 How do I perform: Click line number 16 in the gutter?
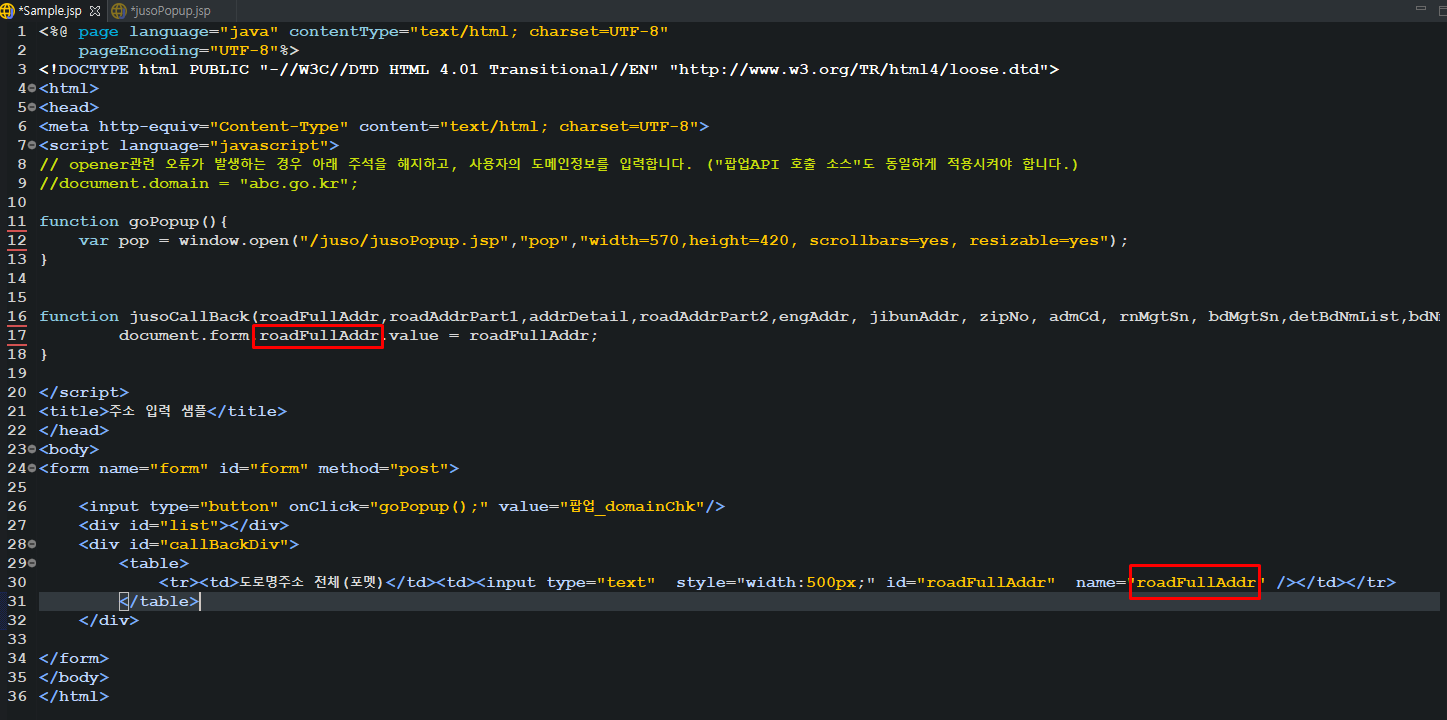pyautogui.click(x=16, y=316)
